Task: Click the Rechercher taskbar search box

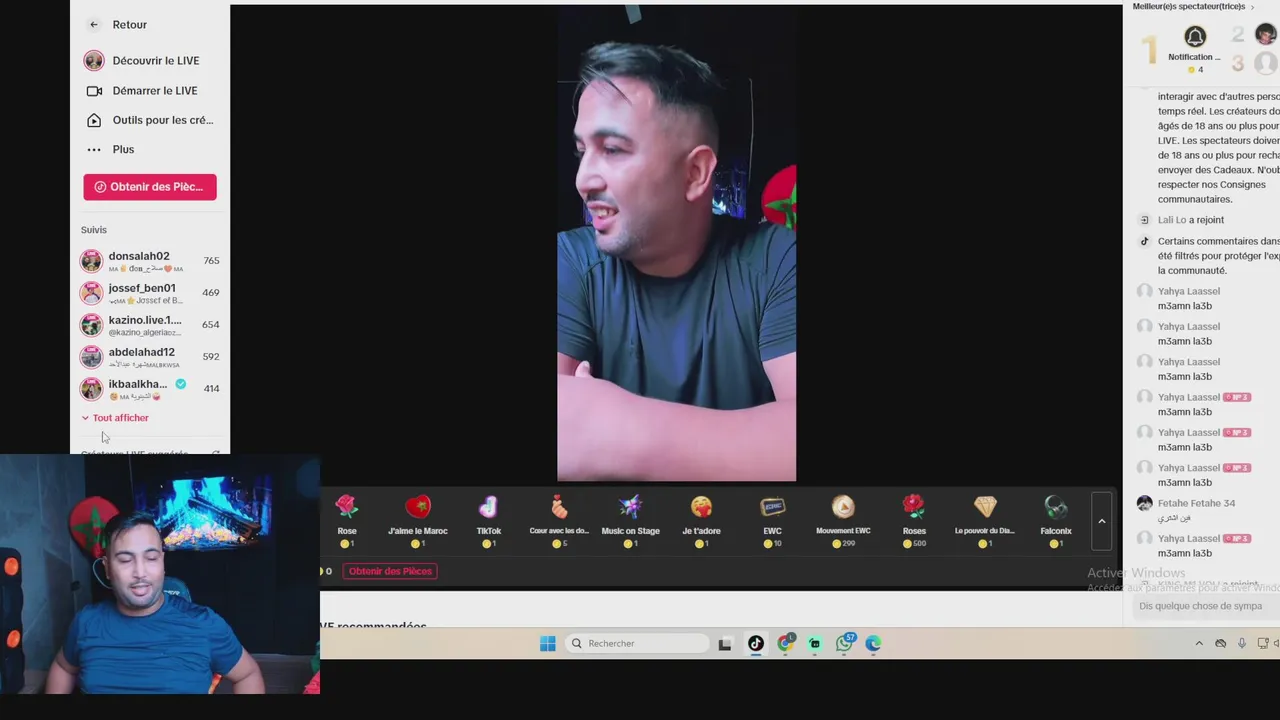Action: coord(636,644)
